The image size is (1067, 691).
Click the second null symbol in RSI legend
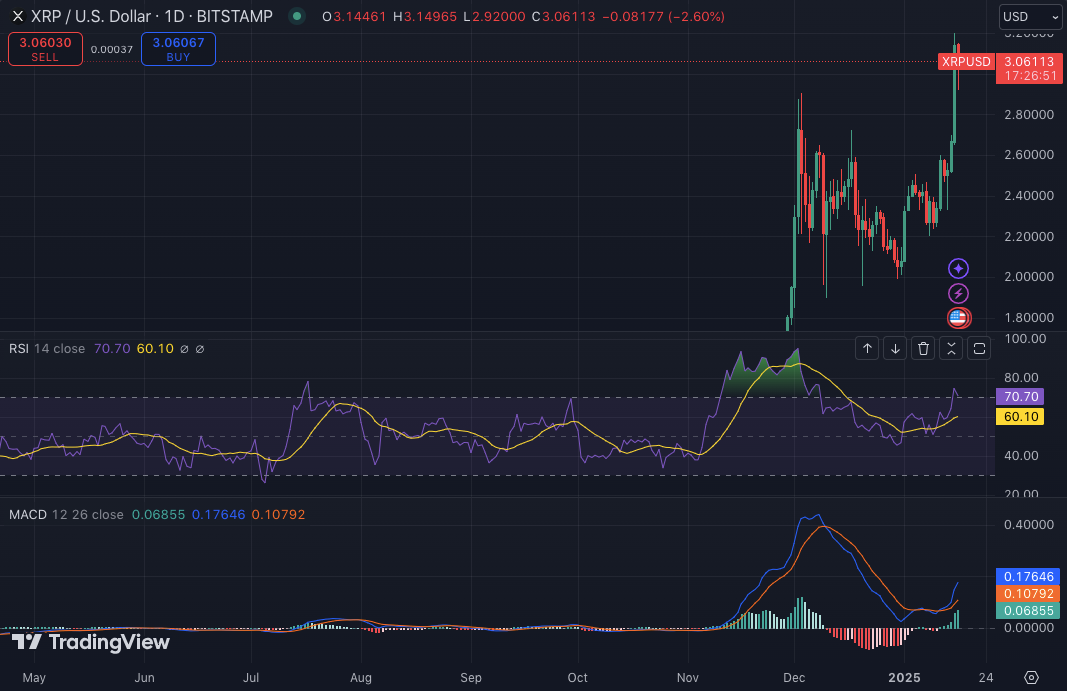pyautogui.click(x=200, y=349)
